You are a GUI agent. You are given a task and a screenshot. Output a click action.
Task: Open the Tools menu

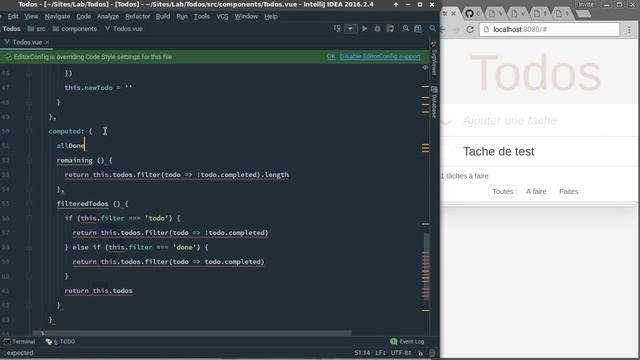click(x=202, y=16)
